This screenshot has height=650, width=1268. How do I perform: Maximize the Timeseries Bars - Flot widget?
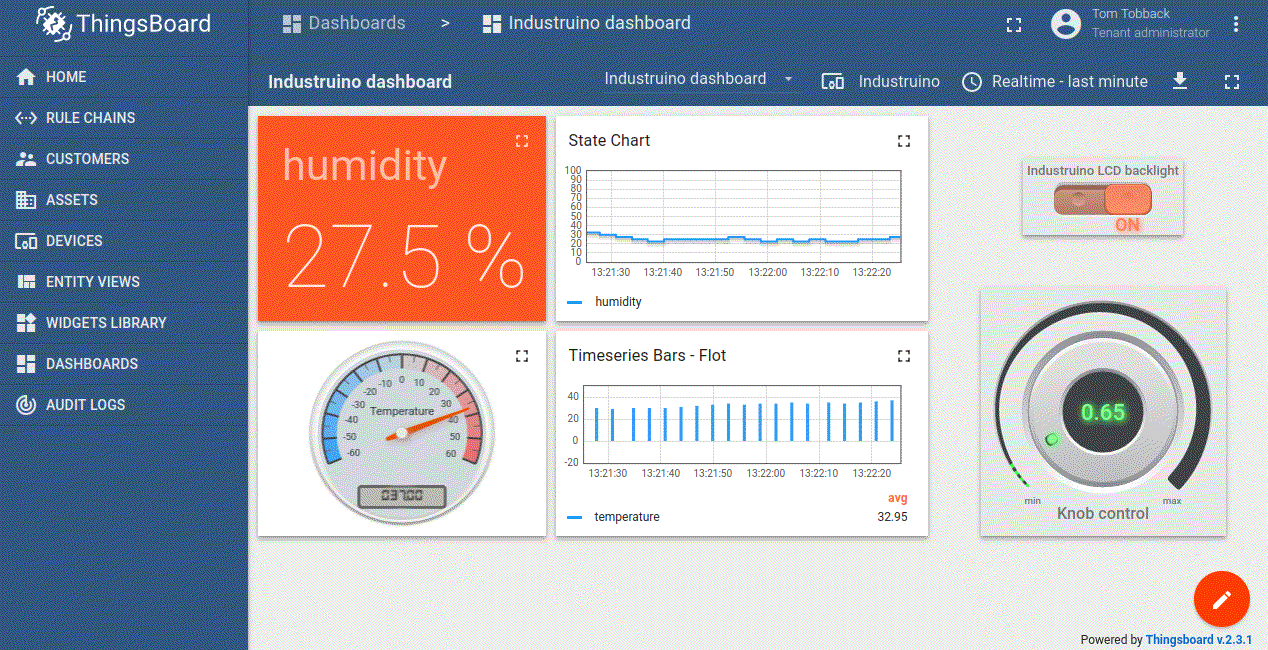(904, 356)
